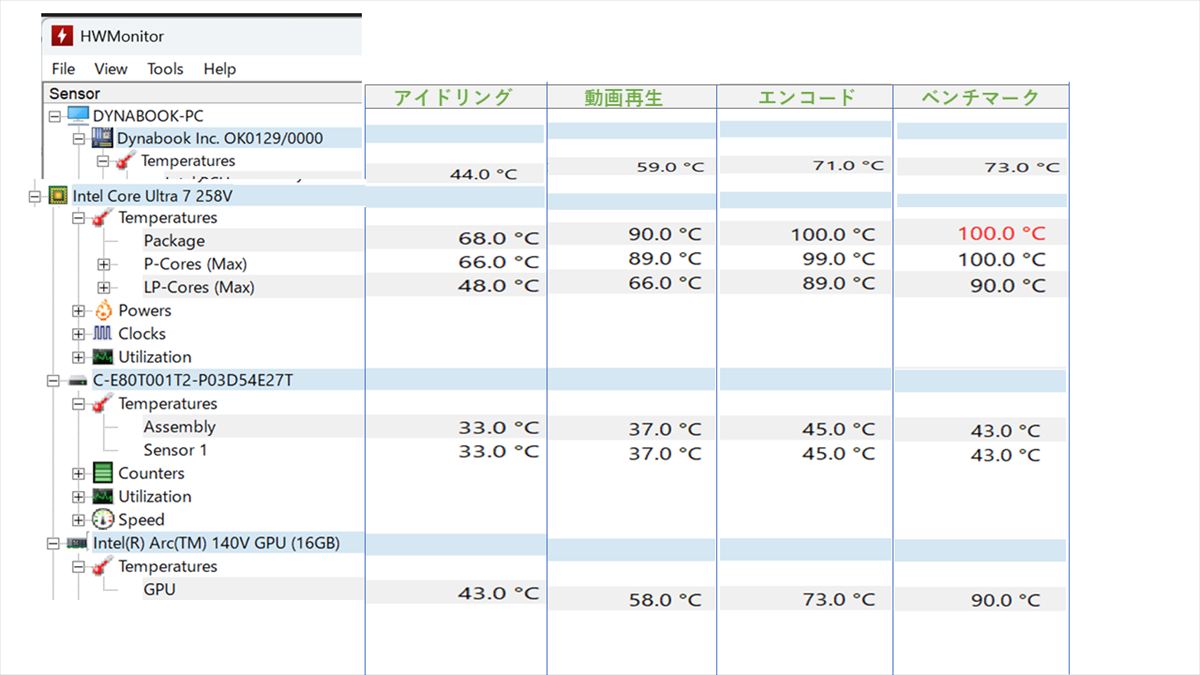Click the Speed gauge icon

[x=103, y=520]
